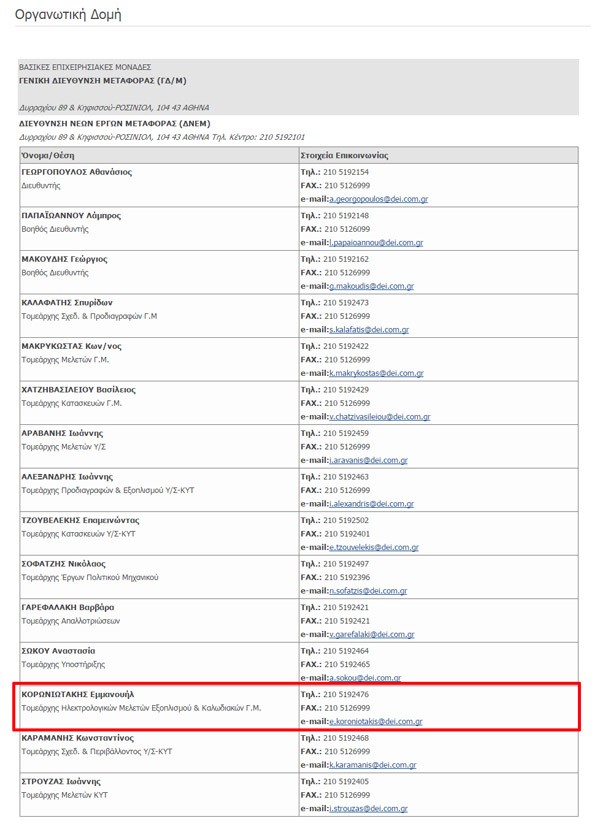
Task: Select the name ΣΟΦΑΤΖΗΣ Νικόλαος
Action: click(x=63, y=563)
